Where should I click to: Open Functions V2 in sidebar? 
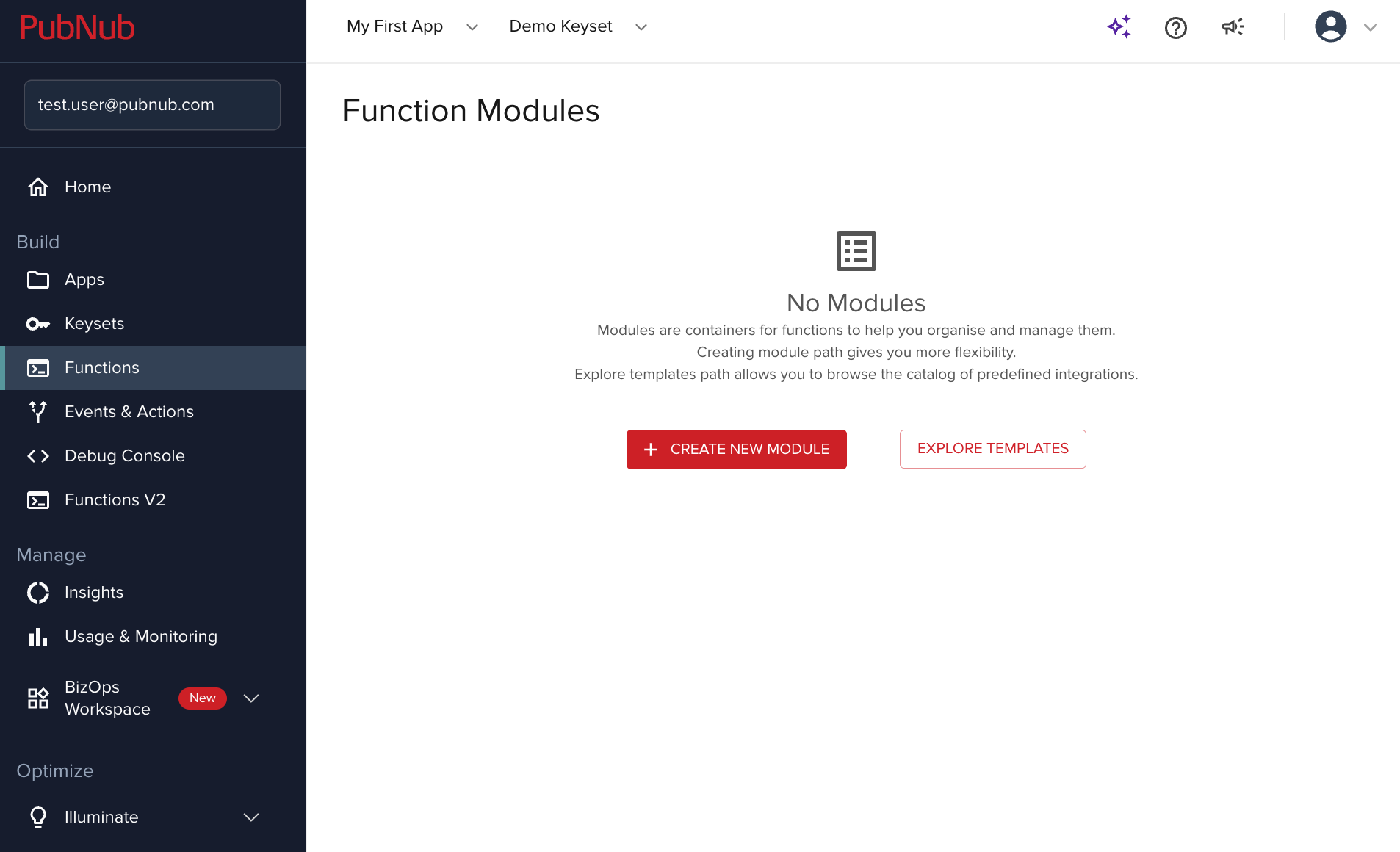(153, 500)
